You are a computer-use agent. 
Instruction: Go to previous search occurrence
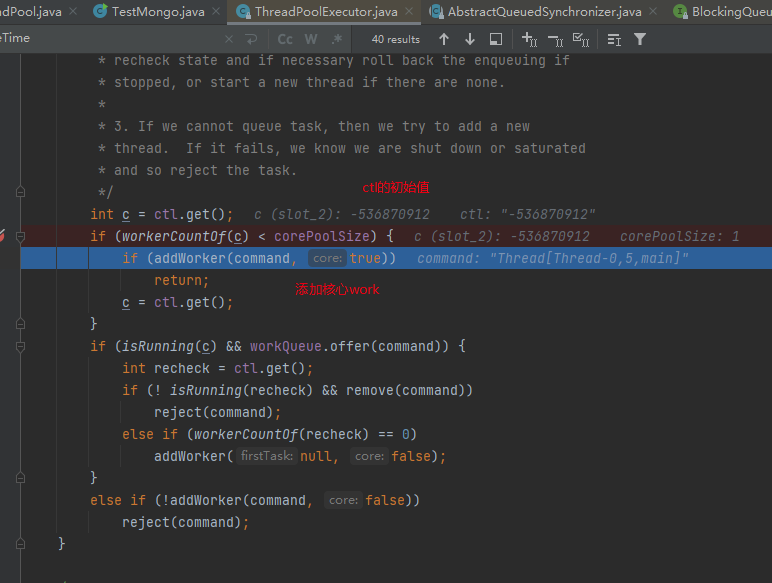tap(444, 39)
